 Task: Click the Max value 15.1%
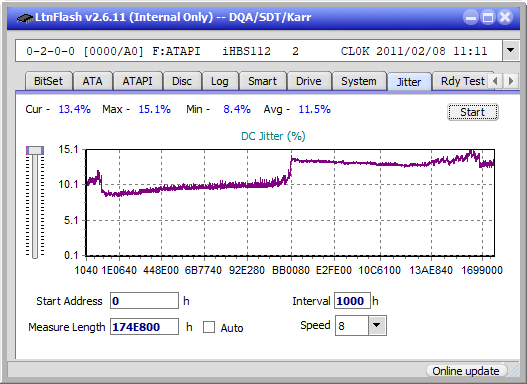tap(155, 109)
